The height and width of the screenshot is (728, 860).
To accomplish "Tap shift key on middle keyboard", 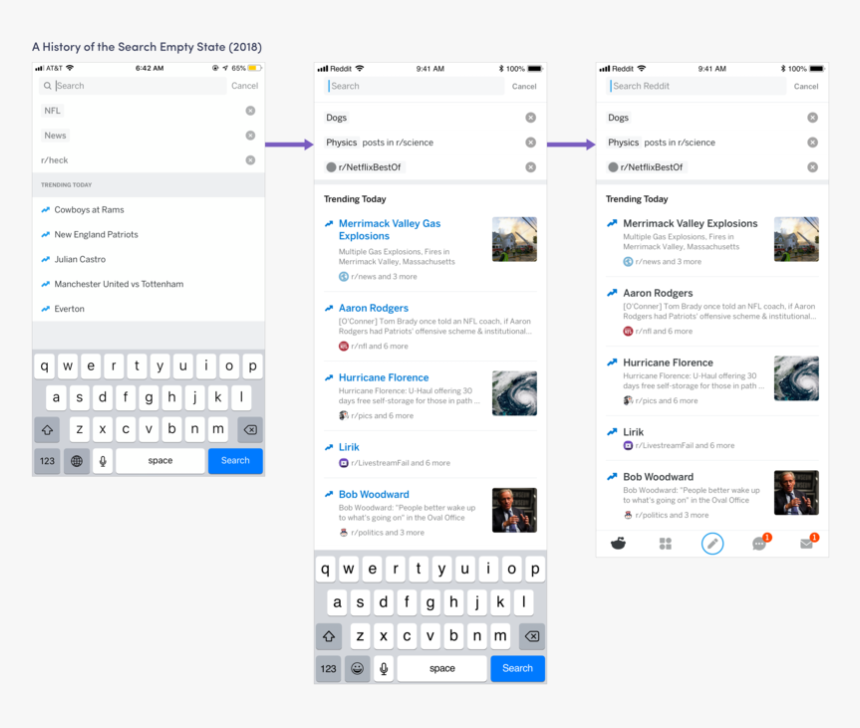I will (329, 636).
